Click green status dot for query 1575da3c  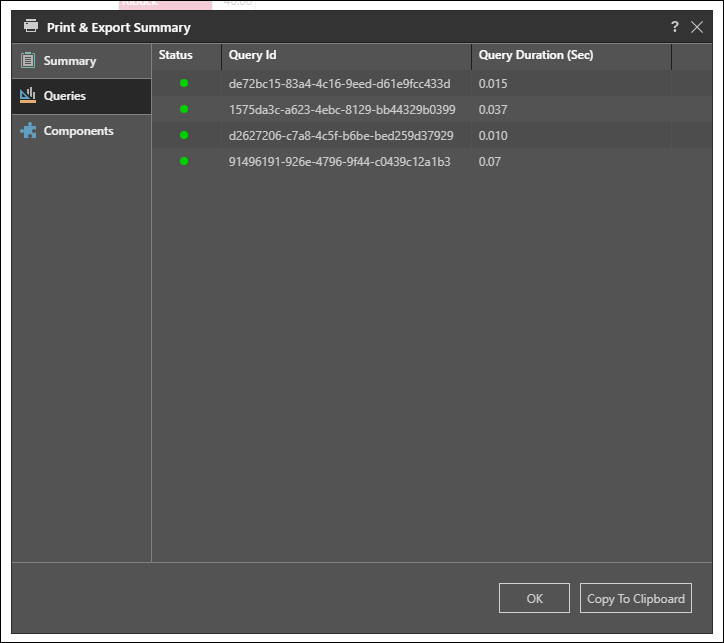coord(184,109)
